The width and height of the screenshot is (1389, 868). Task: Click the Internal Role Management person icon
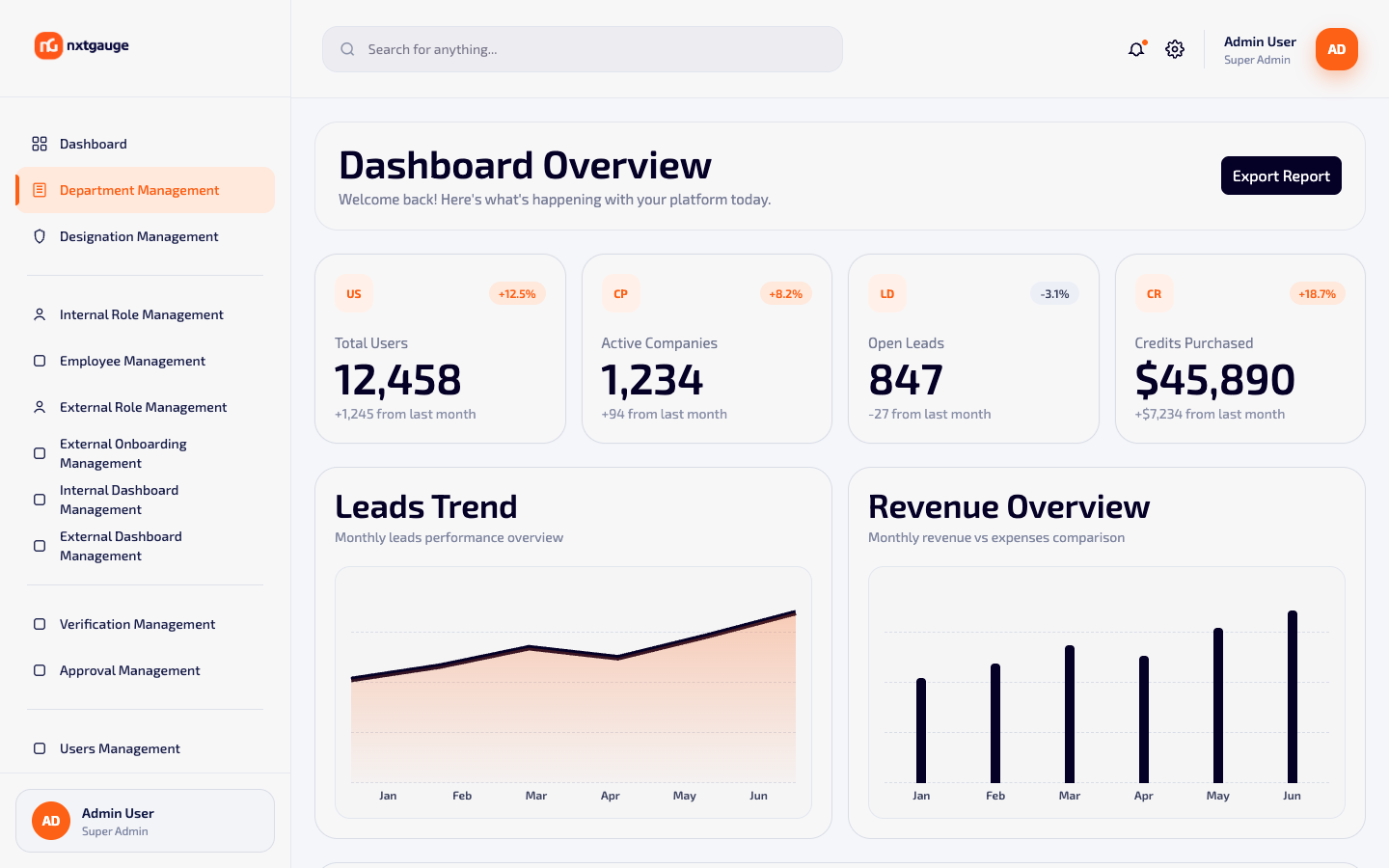40,314
